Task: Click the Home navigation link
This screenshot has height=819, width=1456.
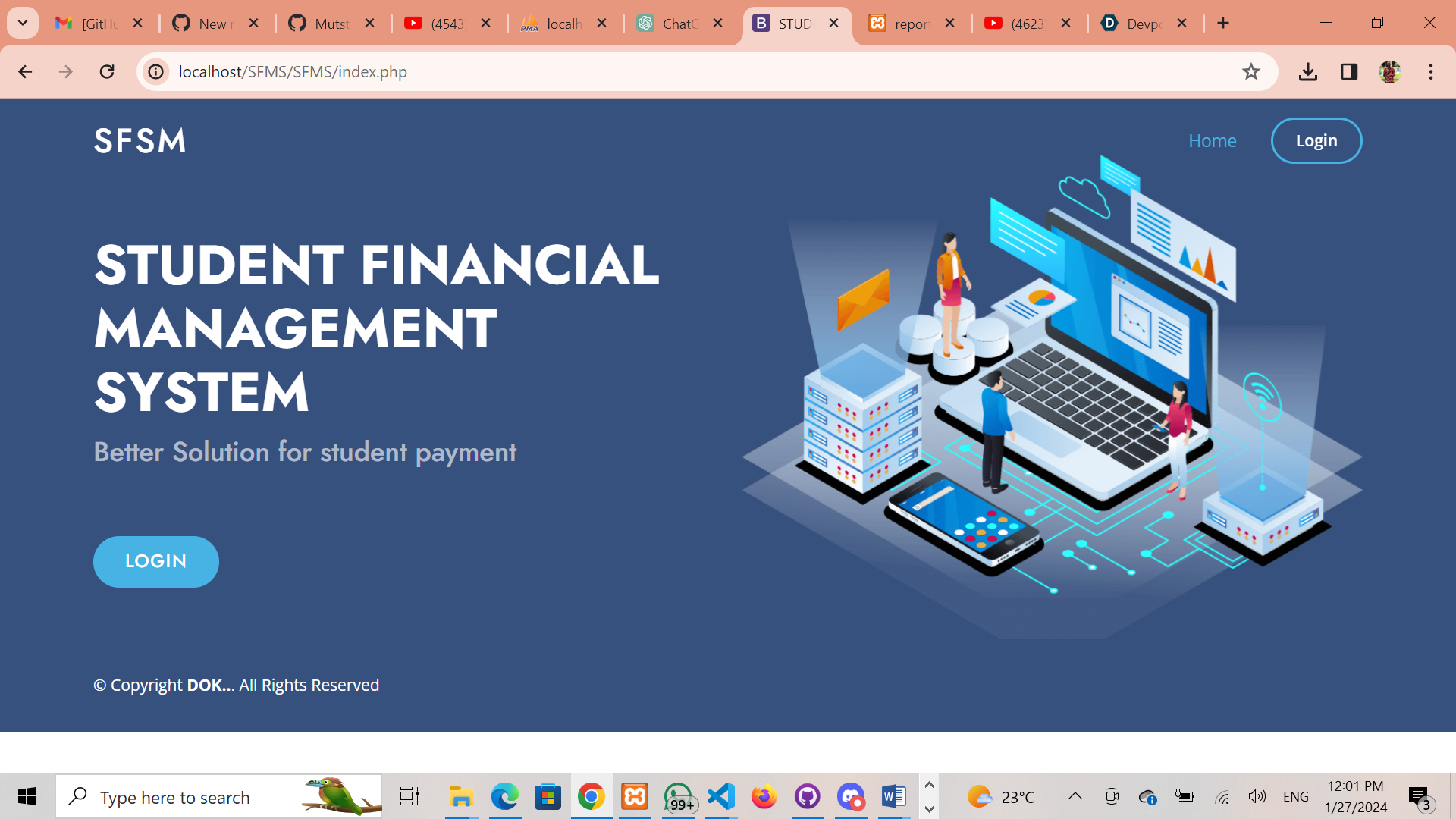Action: coord(1212,141)
